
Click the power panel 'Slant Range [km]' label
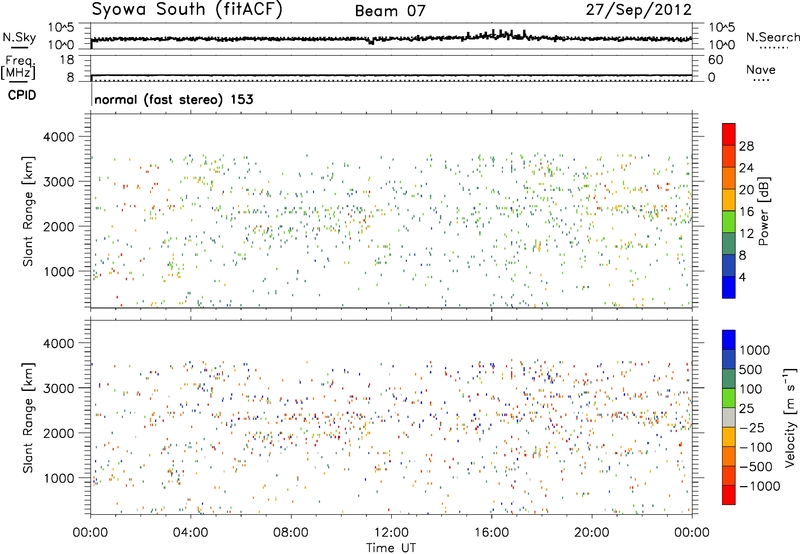[x=28, y=211]
